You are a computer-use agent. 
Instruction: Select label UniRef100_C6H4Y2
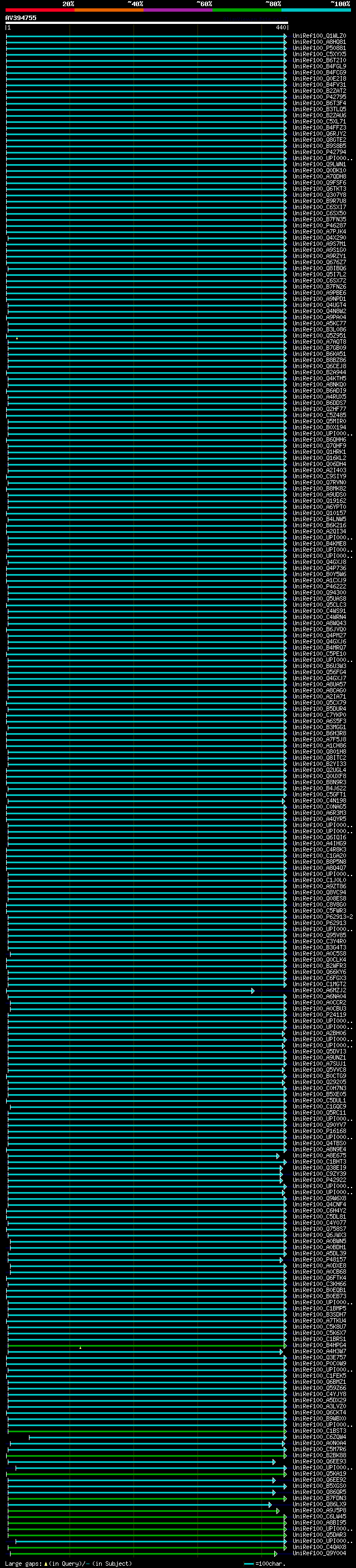(x=319, y=1210)
